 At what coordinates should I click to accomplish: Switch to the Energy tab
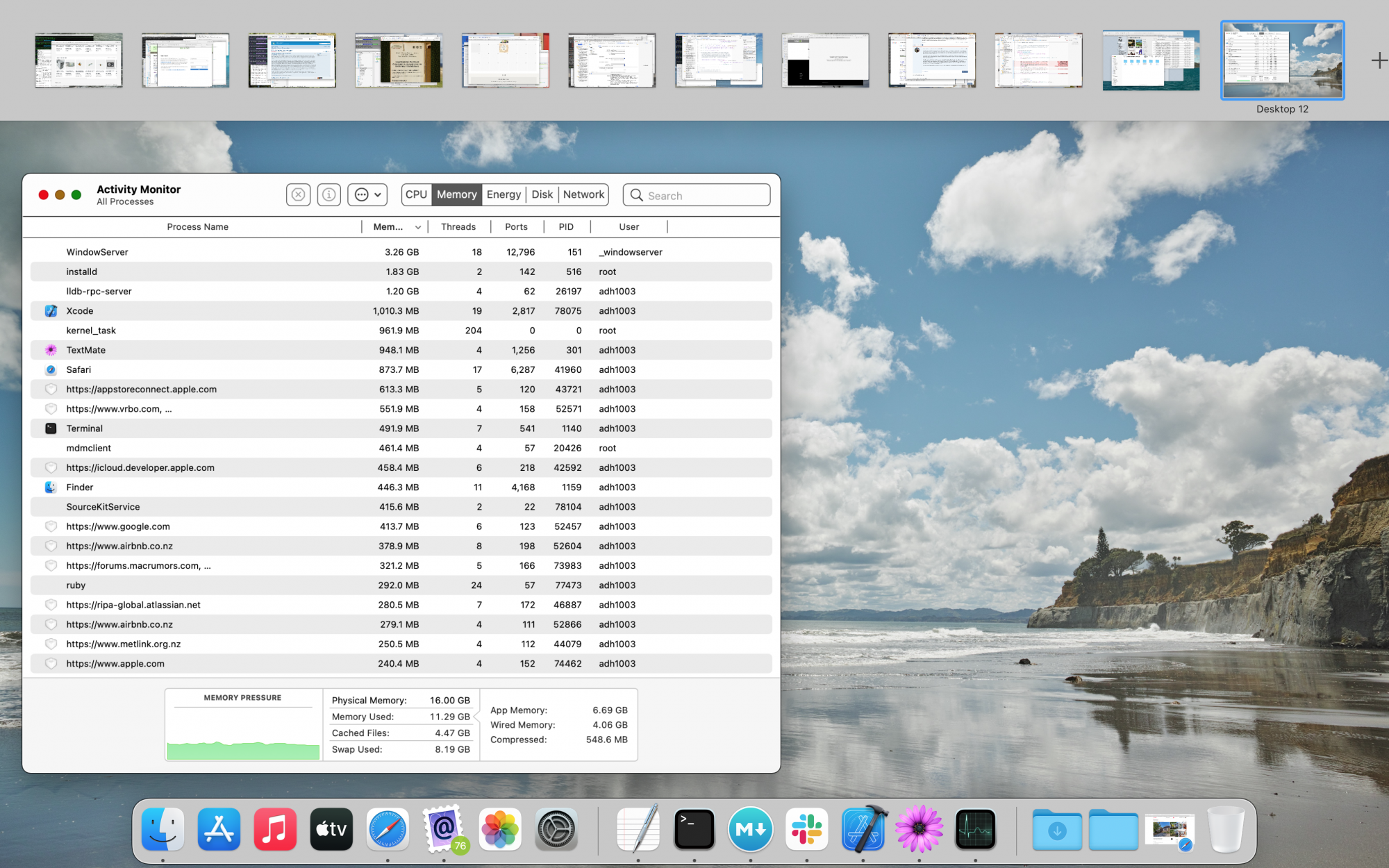504,195
